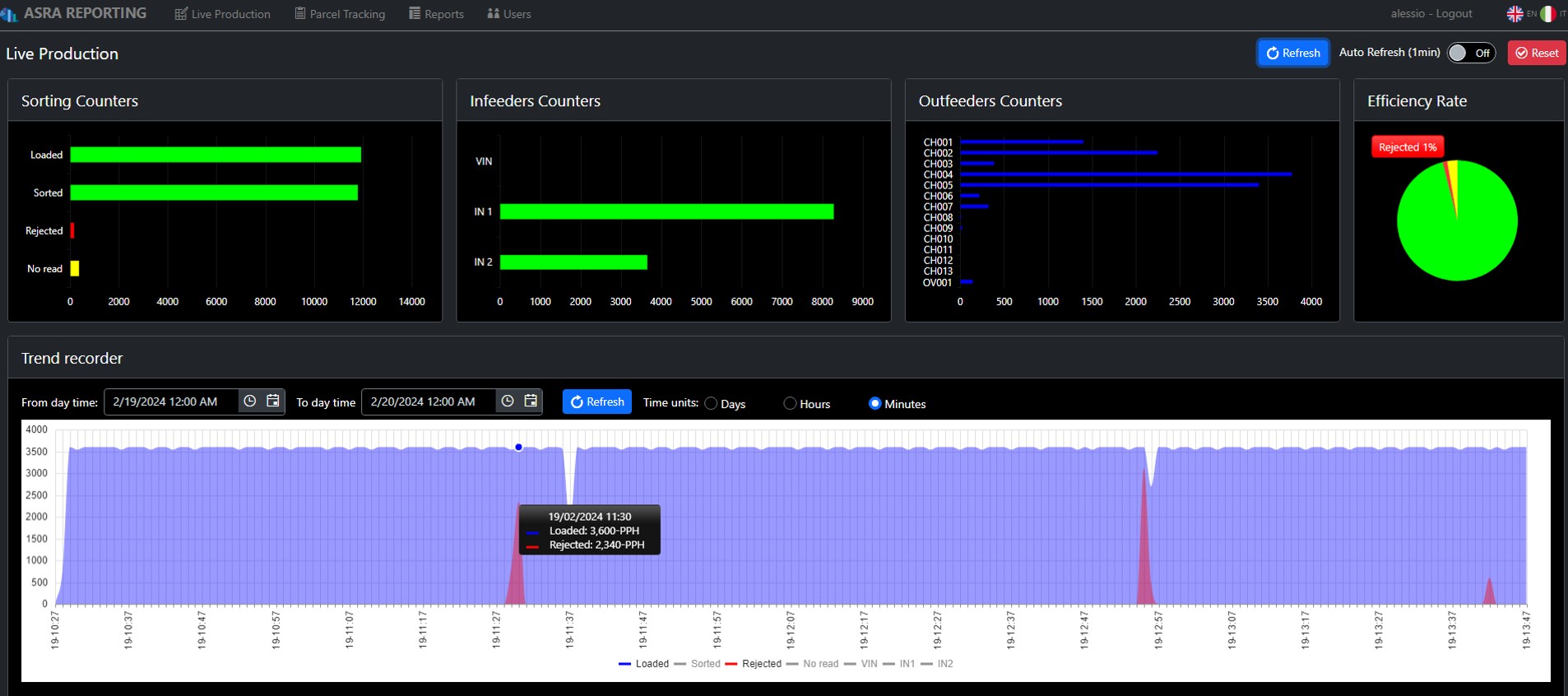
Task: Click the CH005 outfeeder bar
Action: tap(1110, 185)
